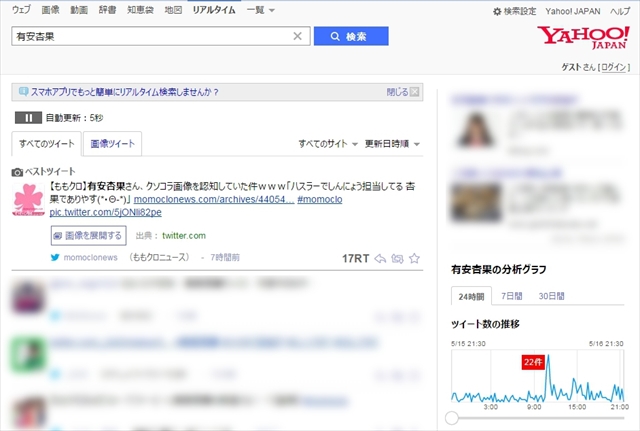
Task: Open the 動画 search tab
Action: pos(79,10)
